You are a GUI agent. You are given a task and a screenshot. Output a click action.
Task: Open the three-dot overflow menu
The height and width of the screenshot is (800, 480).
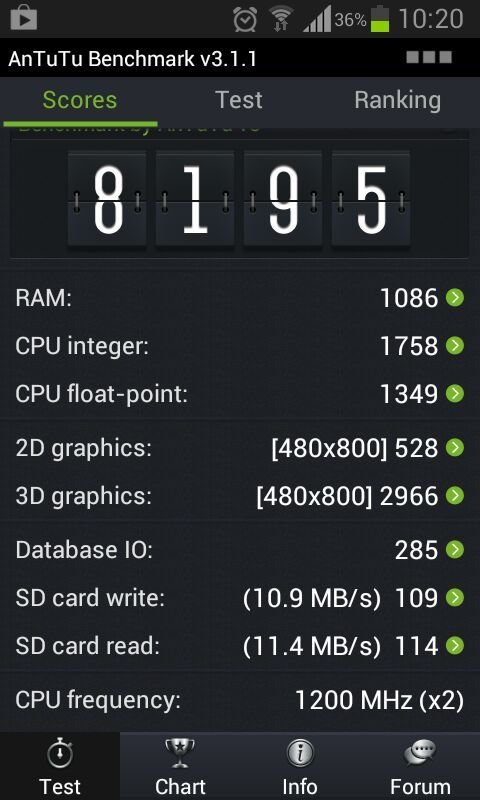pyautogui.click(x=428, y=57)
